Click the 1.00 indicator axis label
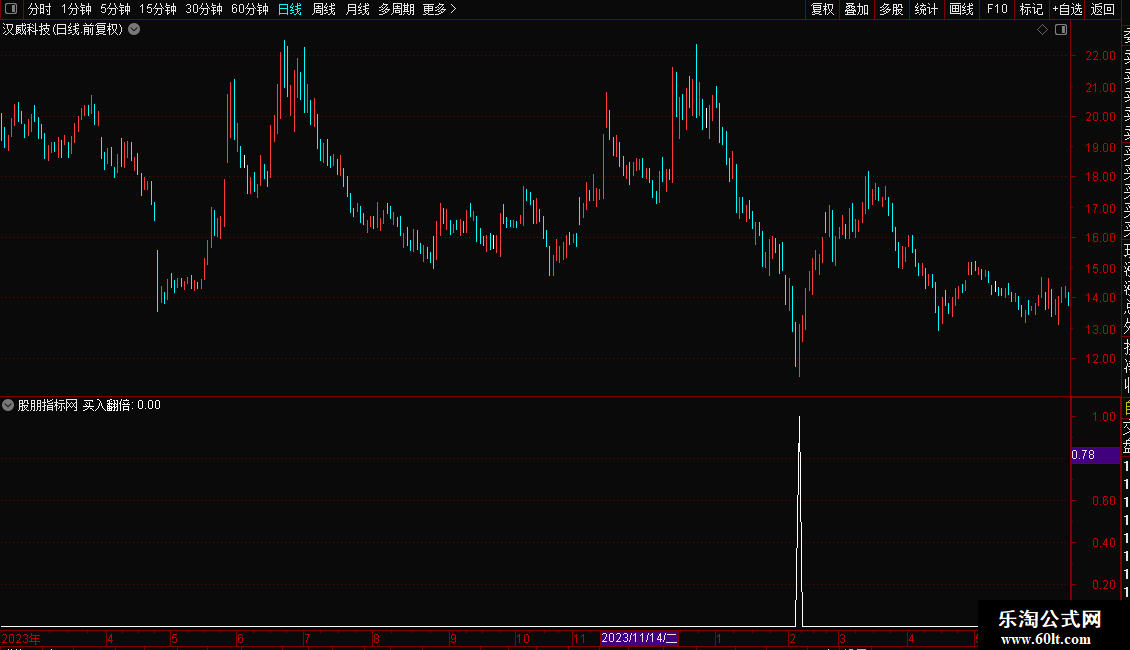 click(x=1103, y=417)
